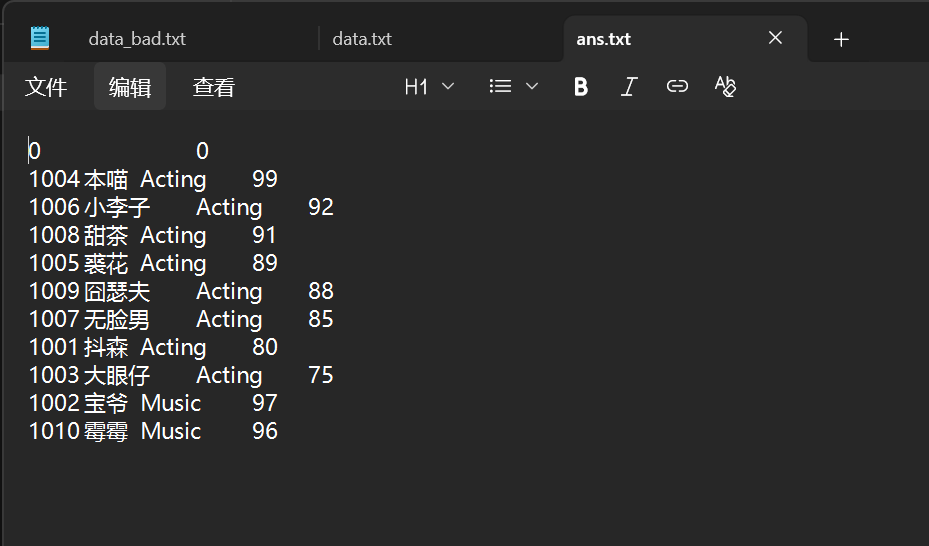Open the 查看 menu
This screenshot has height=546, width=929.
point(213,87)
